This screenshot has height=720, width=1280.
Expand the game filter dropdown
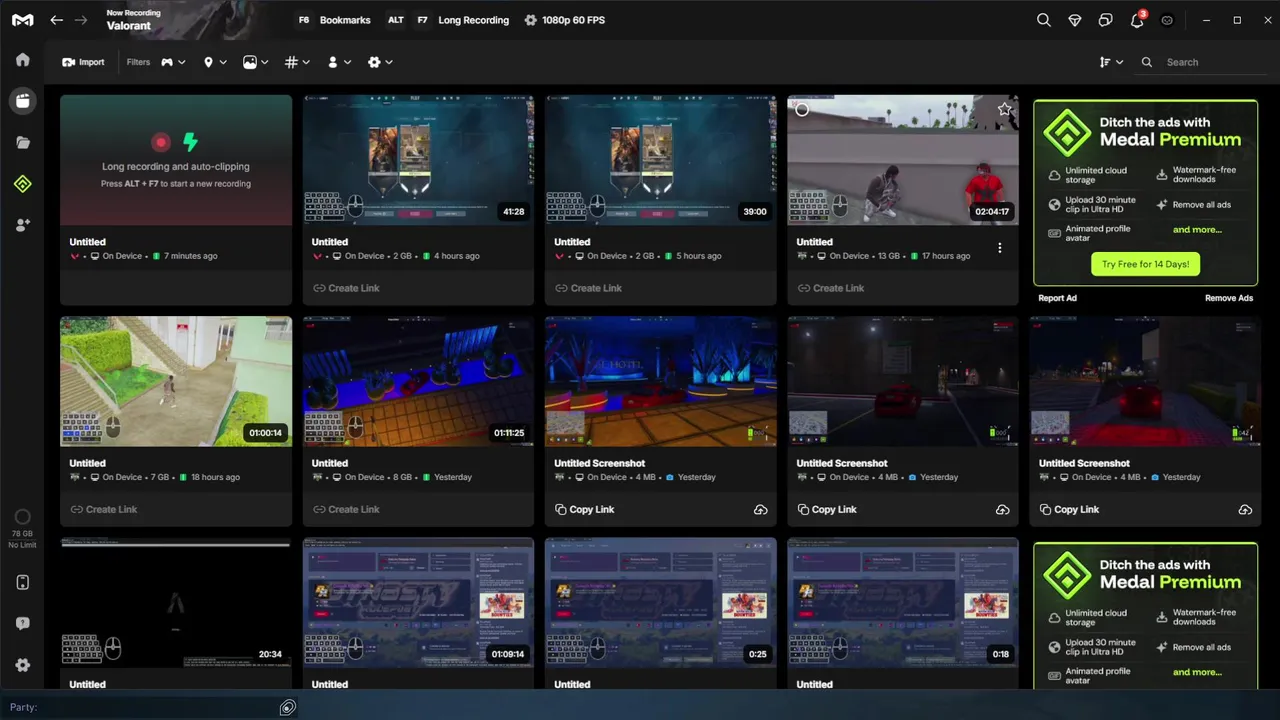[173, 62]
